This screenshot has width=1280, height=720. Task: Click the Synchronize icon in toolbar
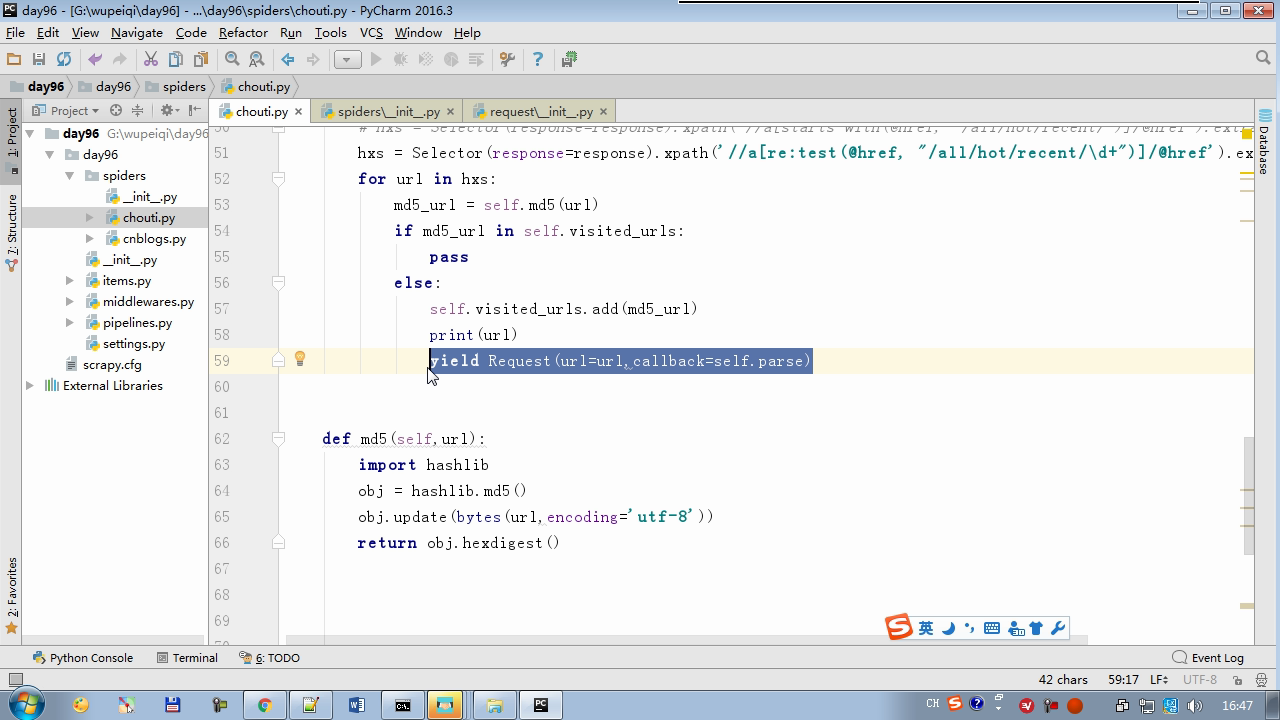[64, 60]
